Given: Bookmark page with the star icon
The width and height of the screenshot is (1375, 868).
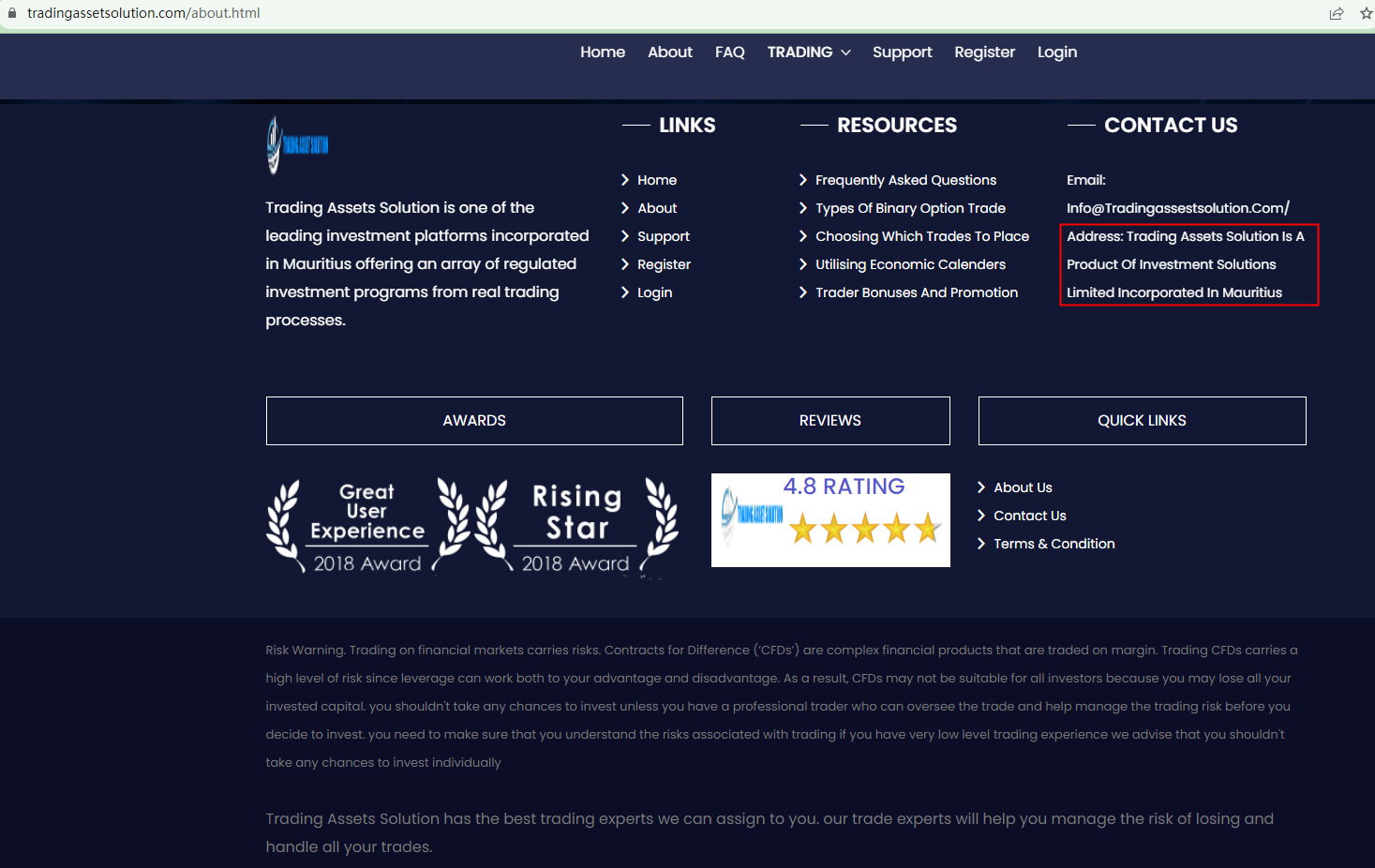Looking at the screenshot, I should 1366,13.
